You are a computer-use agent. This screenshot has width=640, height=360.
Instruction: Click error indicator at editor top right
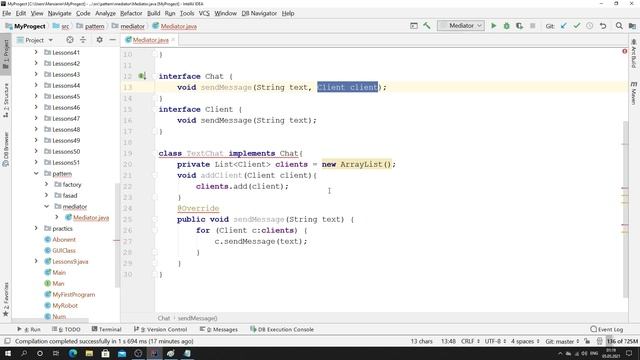point(624,51)
